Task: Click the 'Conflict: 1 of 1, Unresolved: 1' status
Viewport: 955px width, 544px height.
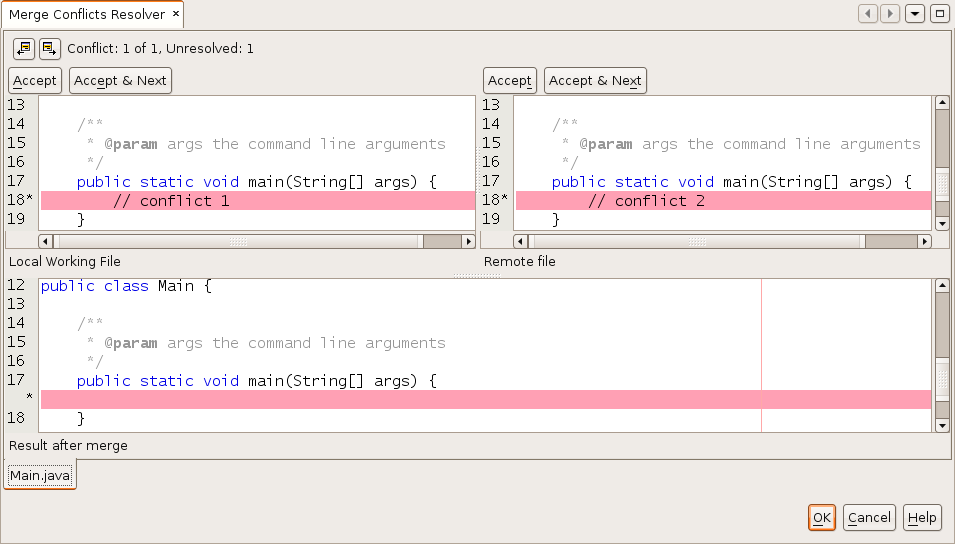Action: (160, 48)
